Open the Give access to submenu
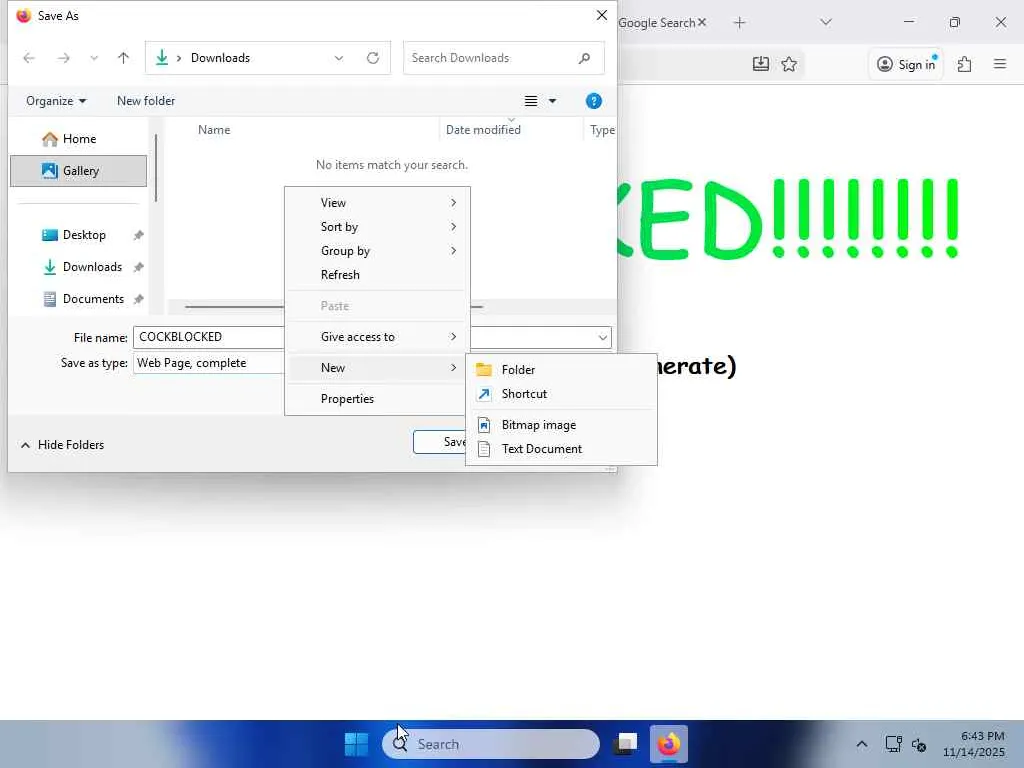The height and width of the screenshot is (768, 1024). point(377,337)
